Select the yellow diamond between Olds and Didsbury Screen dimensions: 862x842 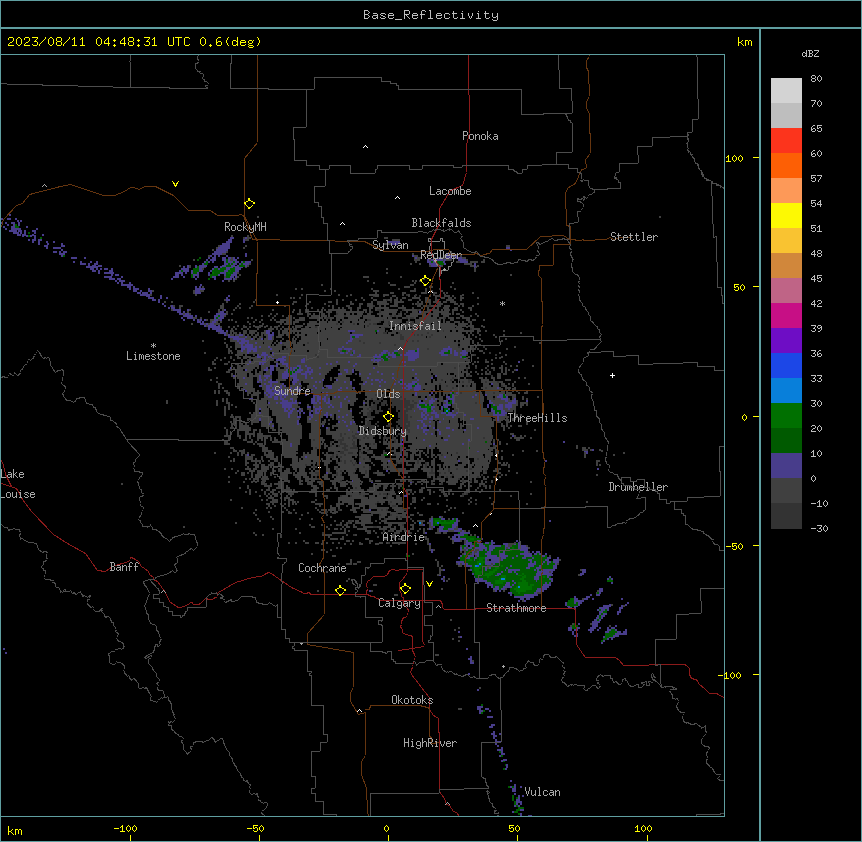[x=388, y=417]
